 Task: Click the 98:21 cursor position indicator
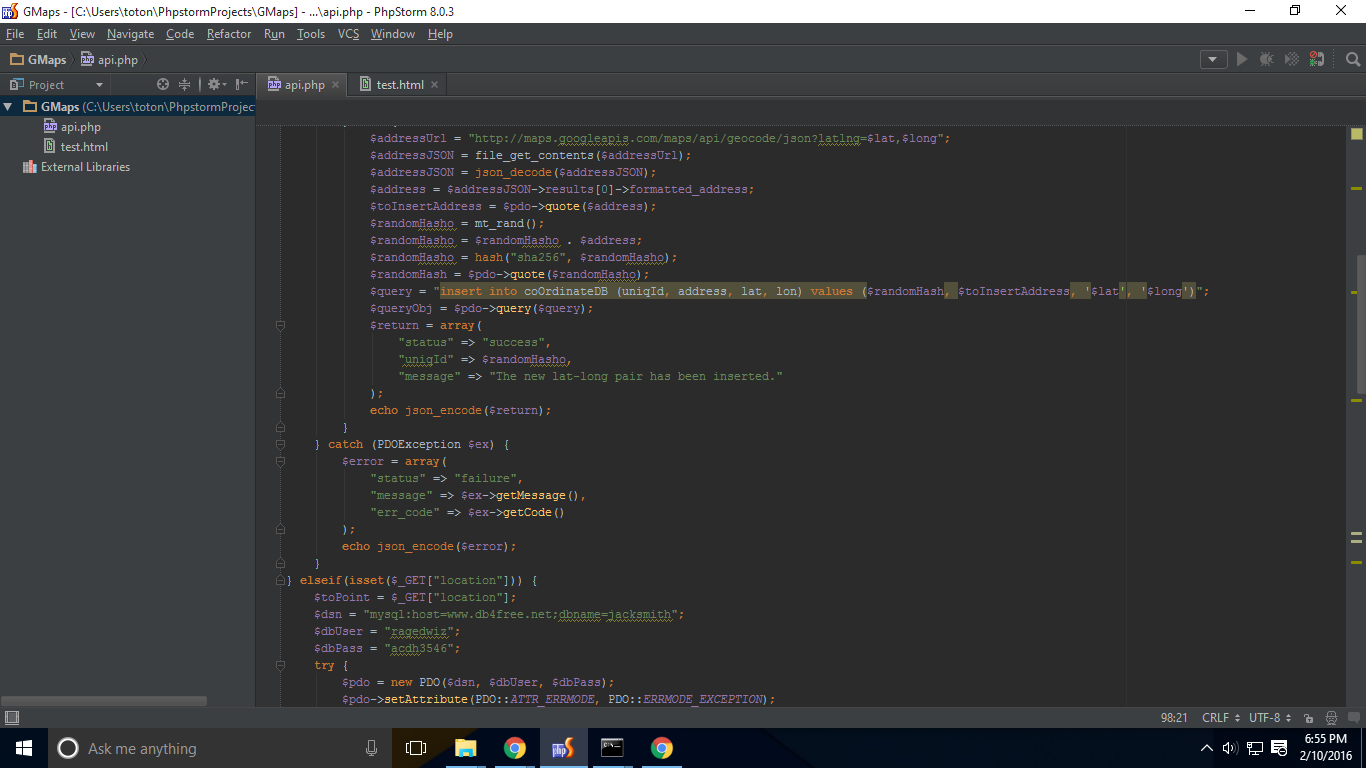(1174, 718)
